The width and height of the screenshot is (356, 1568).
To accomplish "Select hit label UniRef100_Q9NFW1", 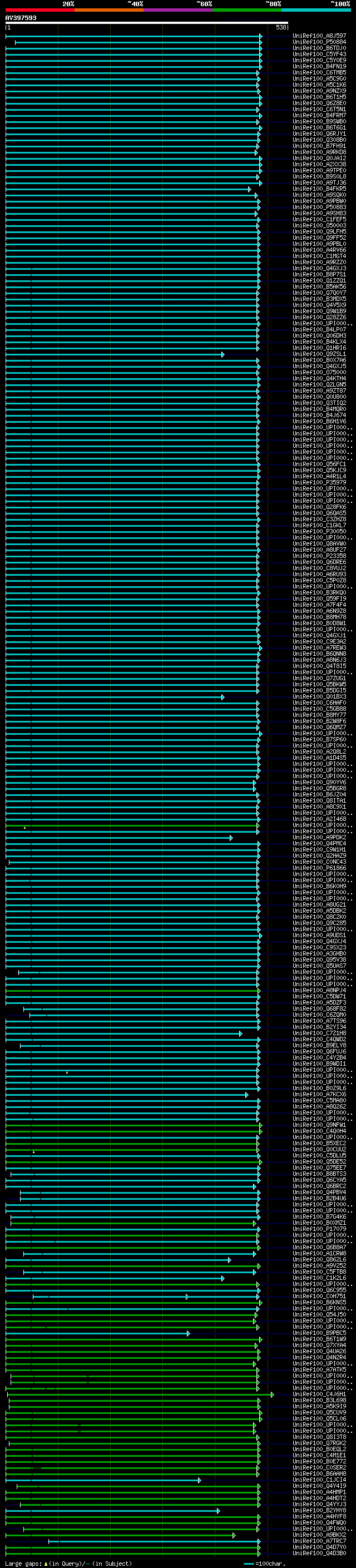I will point(319,1125).
